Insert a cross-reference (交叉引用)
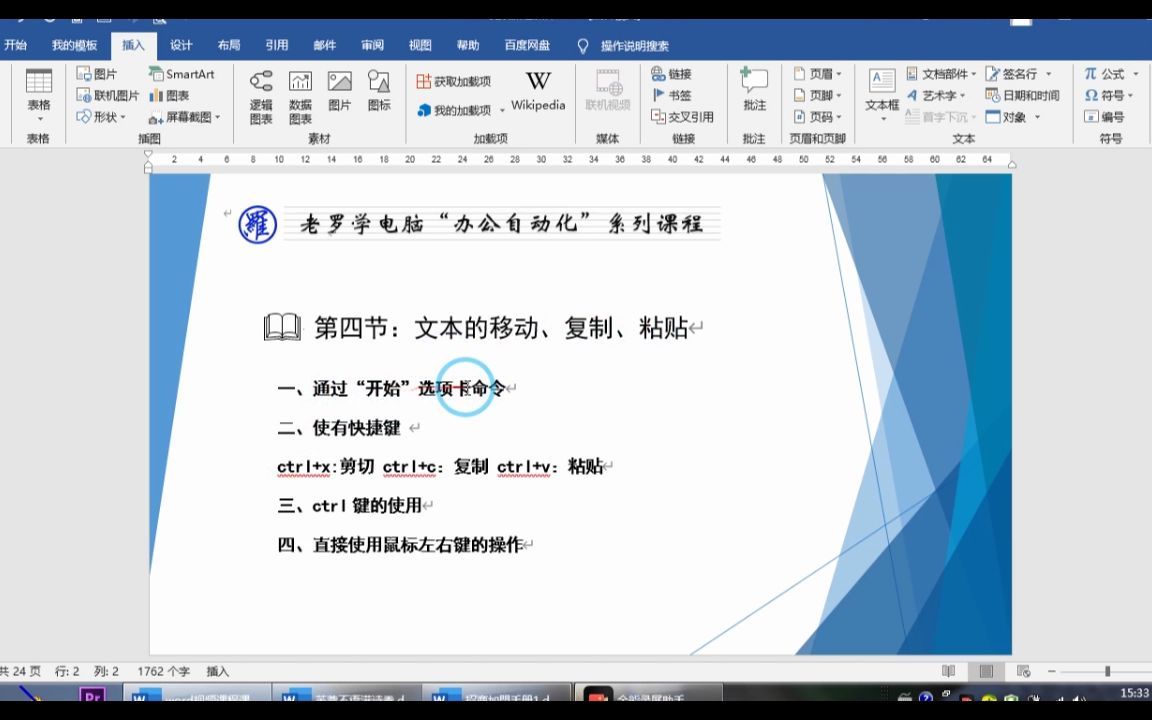Screen dimensions: 1152x720 [x=684, y=116]
